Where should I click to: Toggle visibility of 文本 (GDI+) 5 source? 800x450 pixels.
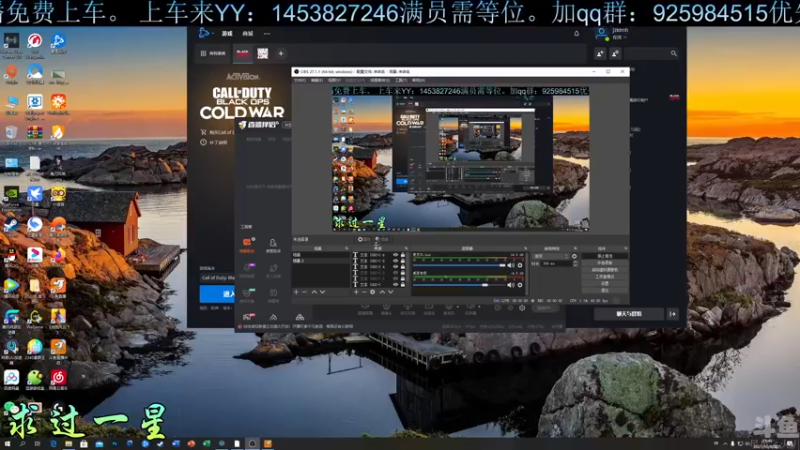click(395, 261)
